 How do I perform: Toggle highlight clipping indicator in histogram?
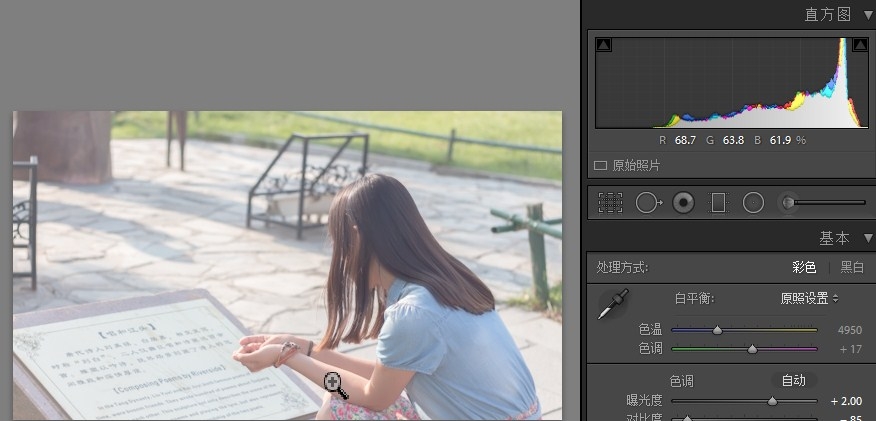click(x=859, y=45)
